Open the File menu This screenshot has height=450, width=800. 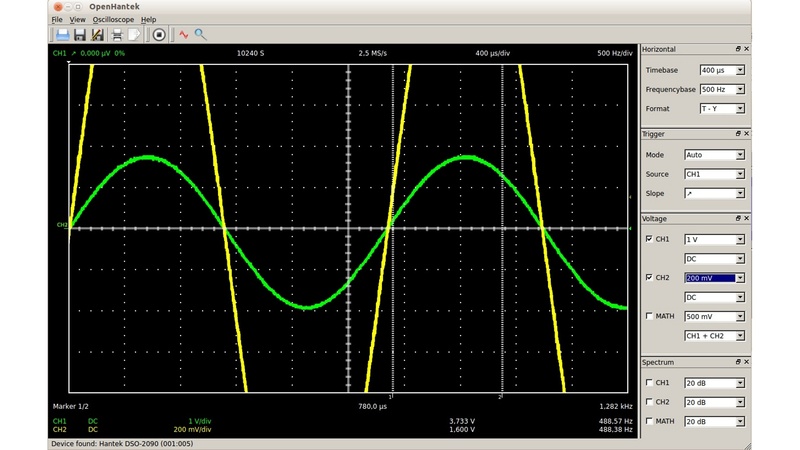(57, 19)
